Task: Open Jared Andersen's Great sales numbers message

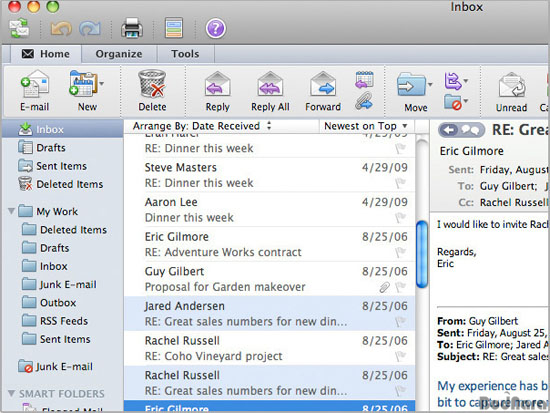Action: coord(269,313)
